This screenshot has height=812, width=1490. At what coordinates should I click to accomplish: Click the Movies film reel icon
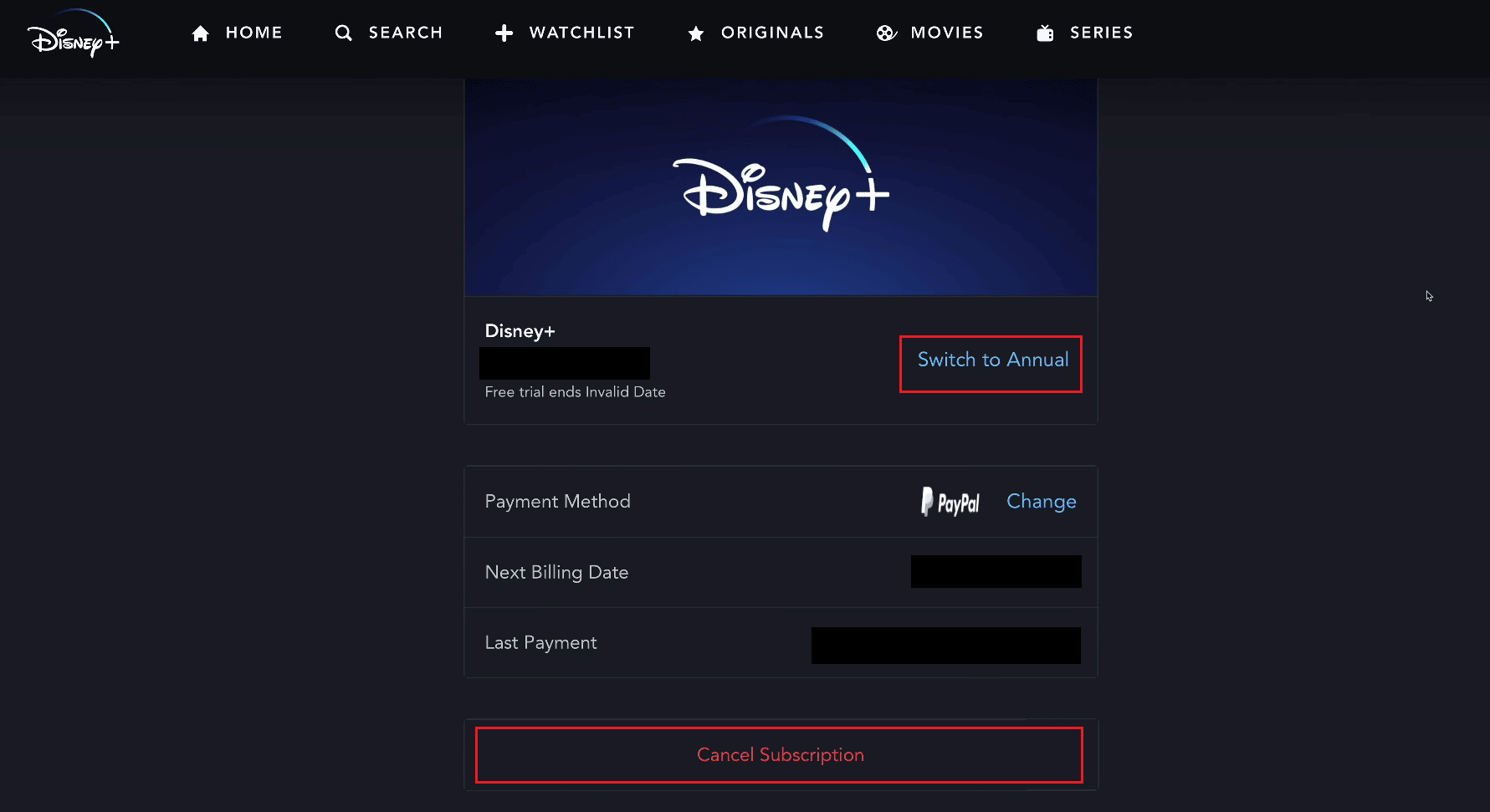886,33
